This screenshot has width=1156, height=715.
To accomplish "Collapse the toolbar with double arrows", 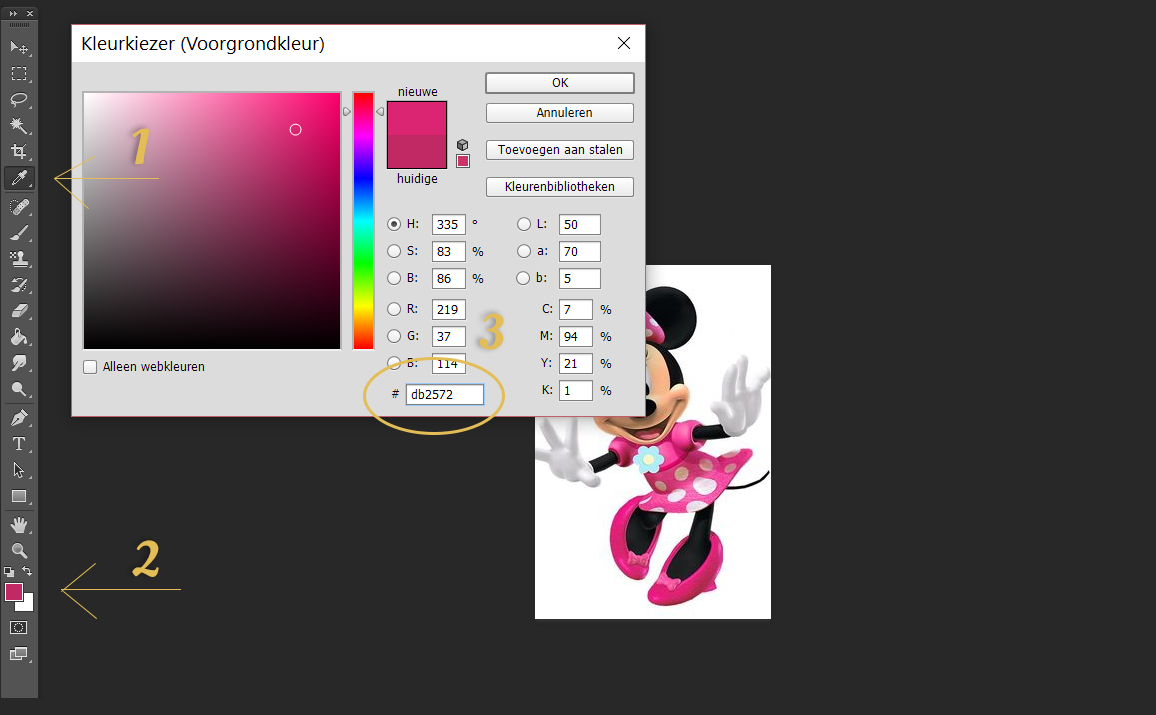I will point(13,13).
